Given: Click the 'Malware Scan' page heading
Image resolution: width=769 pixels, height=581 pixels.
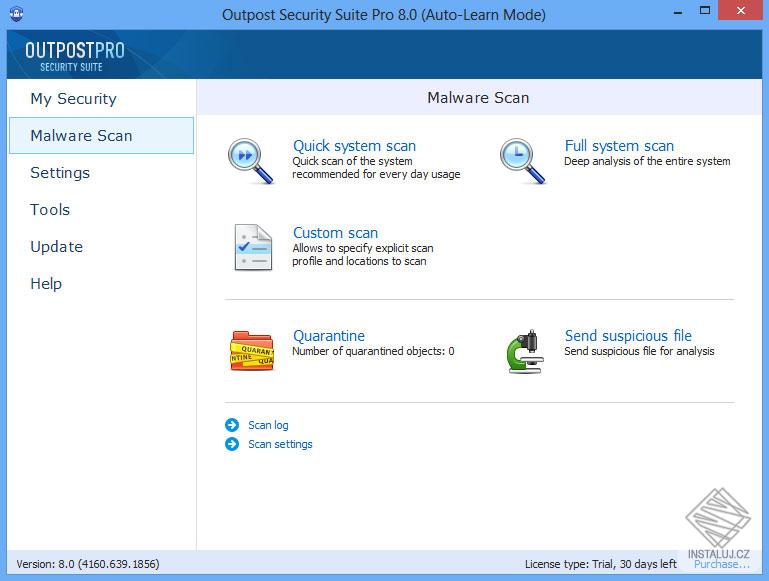Looking at the screenshot, I should [x=478, y=98].
